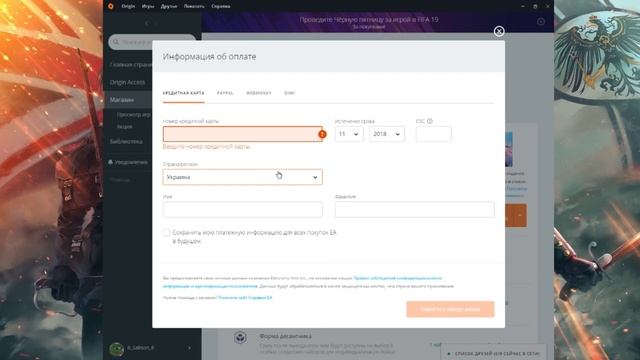Open Магазин in the sidebar
Viewport: 640px width, 360px height.
[x=122, y=100]
